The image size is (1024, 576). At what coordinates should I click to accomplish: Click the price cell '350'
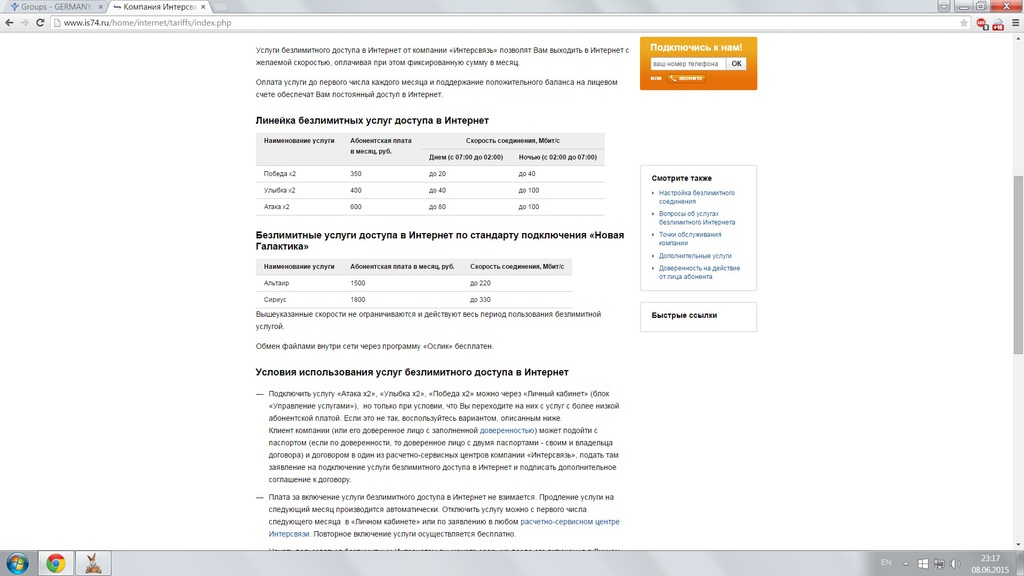coord(356,174)
